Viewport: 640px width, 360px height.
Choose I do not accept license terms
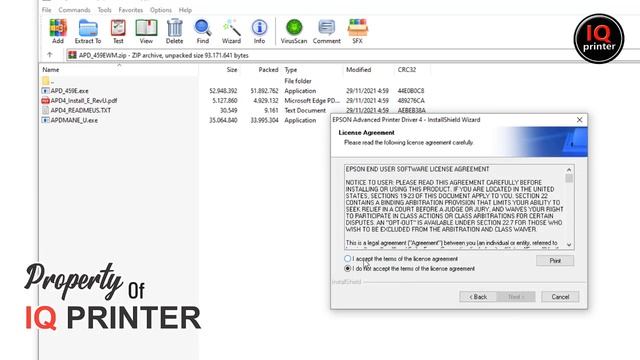(347, 269)
